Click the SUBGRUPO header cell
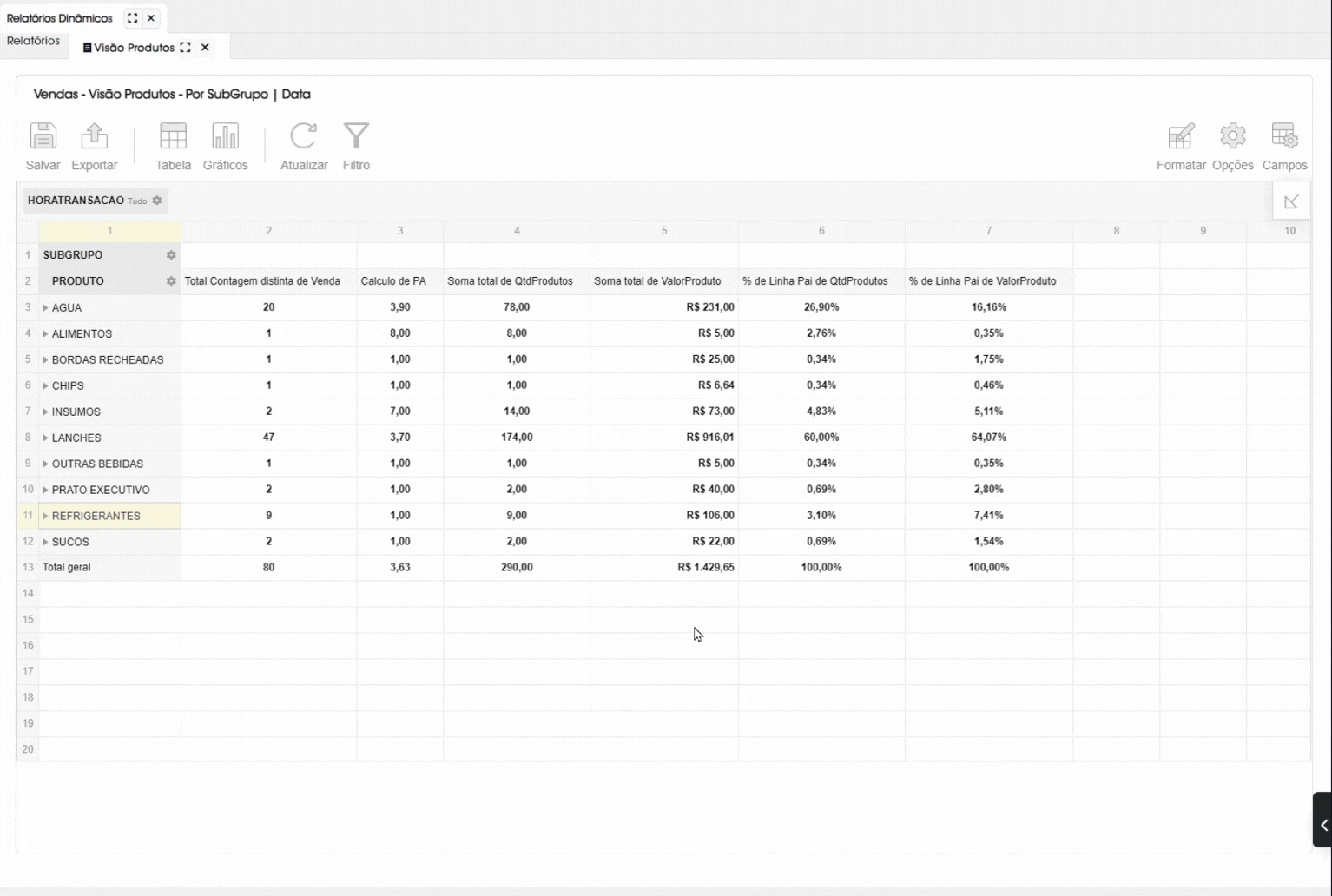The image size is (1332, 896). (x=109, y=255)
